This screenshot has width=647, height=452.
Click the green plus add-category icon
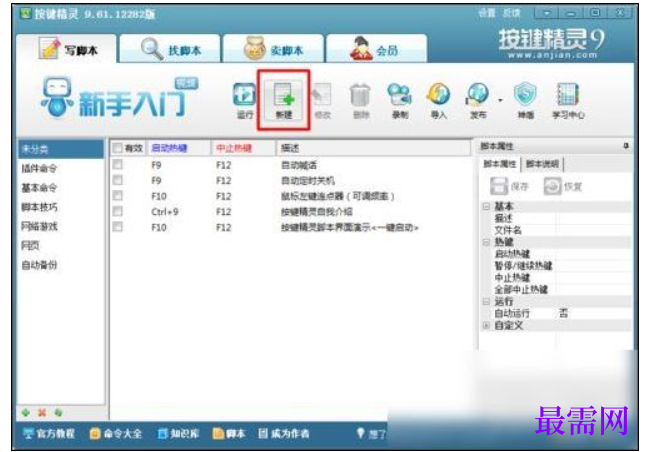click(26, 412)
